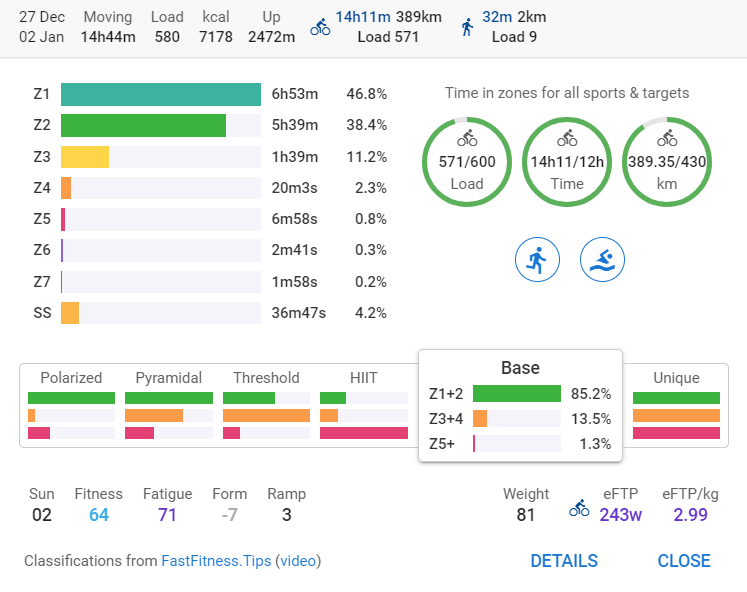Screen dimensions: 747x592
Task: Select the Threshold classification
Action: pos(266,404)
